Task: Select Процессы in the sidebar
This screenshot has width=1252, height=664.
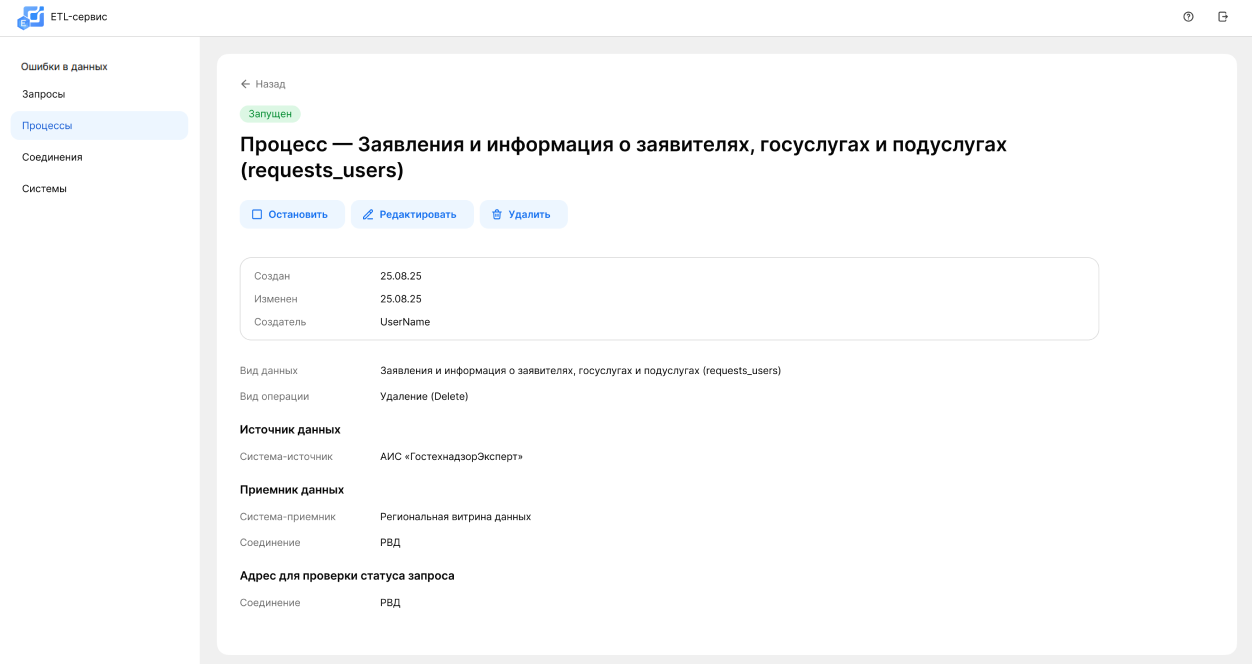Action: 47,126
